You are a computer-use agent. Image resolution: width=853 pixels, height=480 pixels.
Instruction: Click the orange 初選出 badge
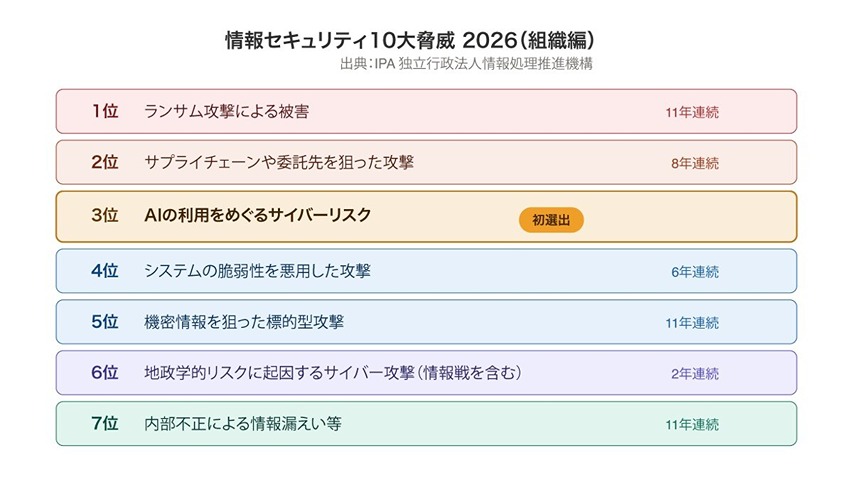coord(551,220)
